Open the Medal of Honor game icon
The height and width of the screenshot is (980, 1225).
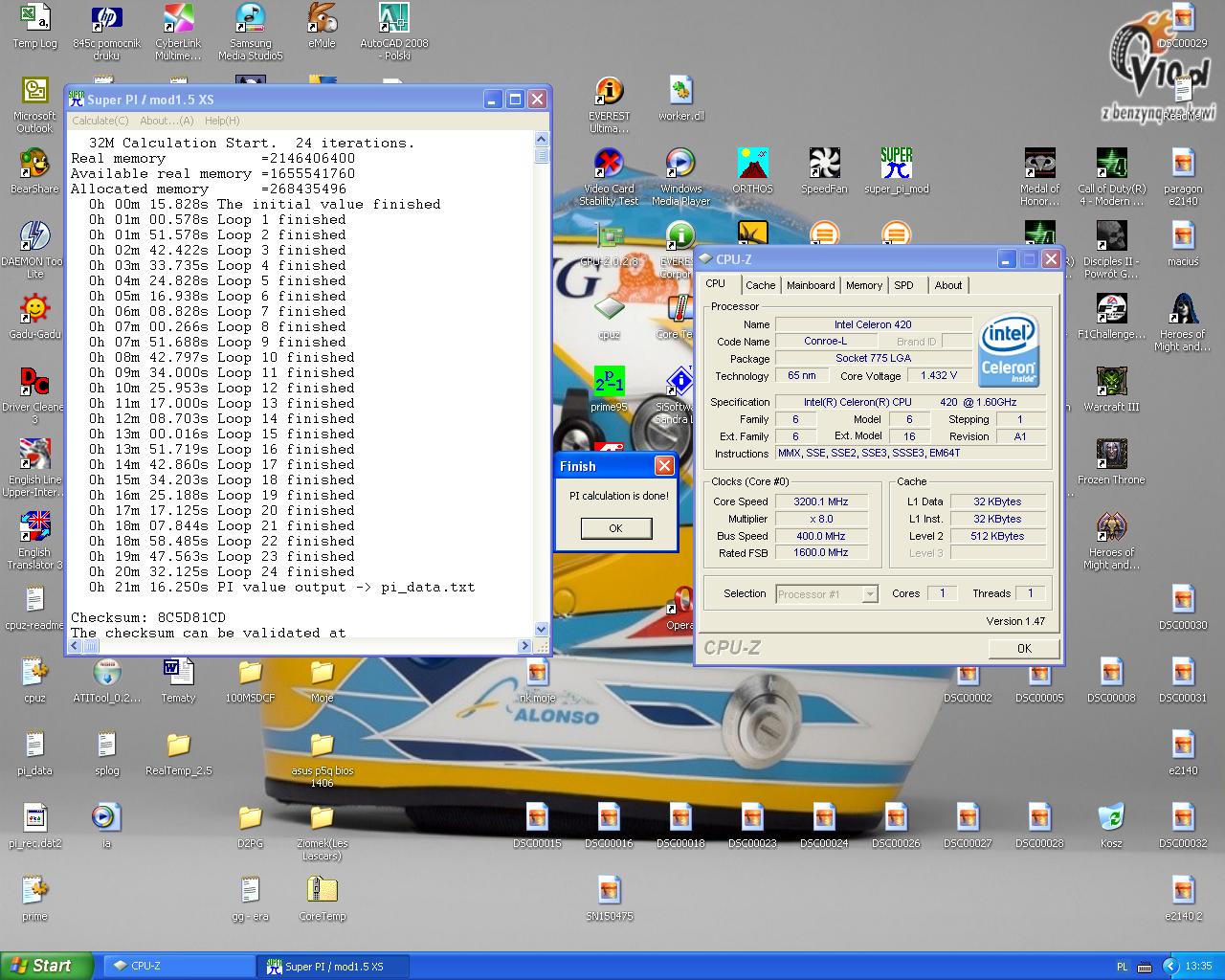tap(1039, 176)
